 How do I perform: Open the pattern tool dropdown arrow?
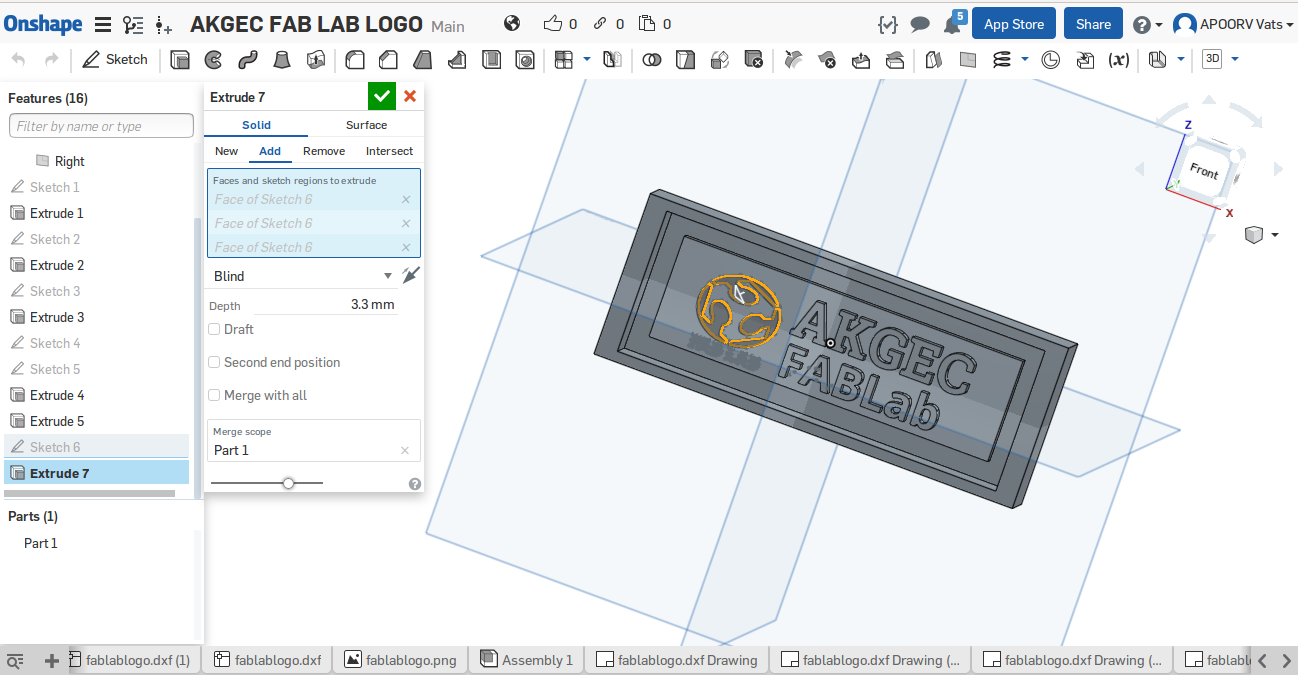pos(587,59)
